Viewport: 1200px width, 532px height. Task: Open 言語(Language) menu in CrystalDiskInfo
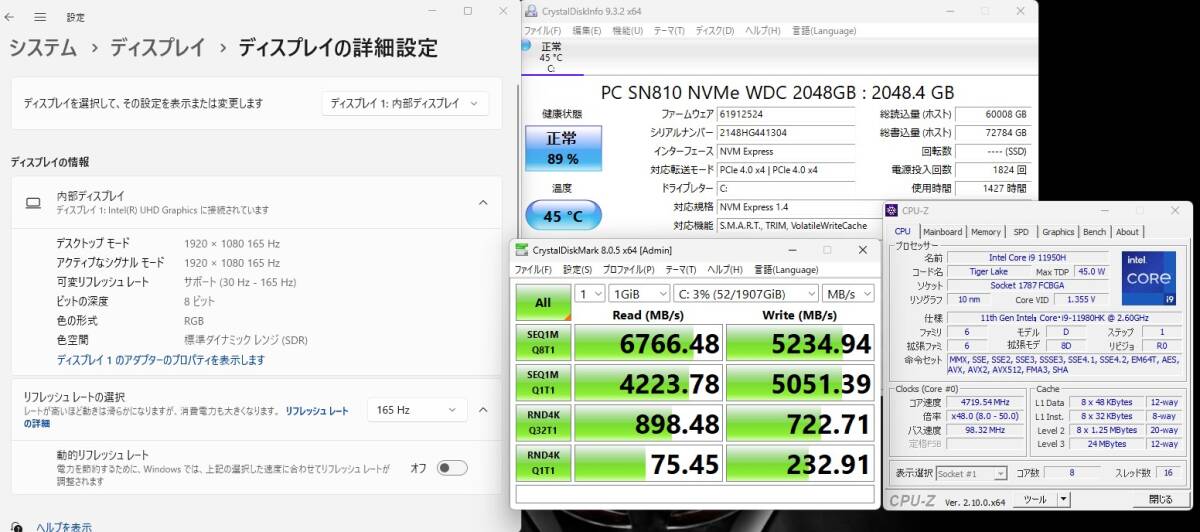[x=824, y=31]
